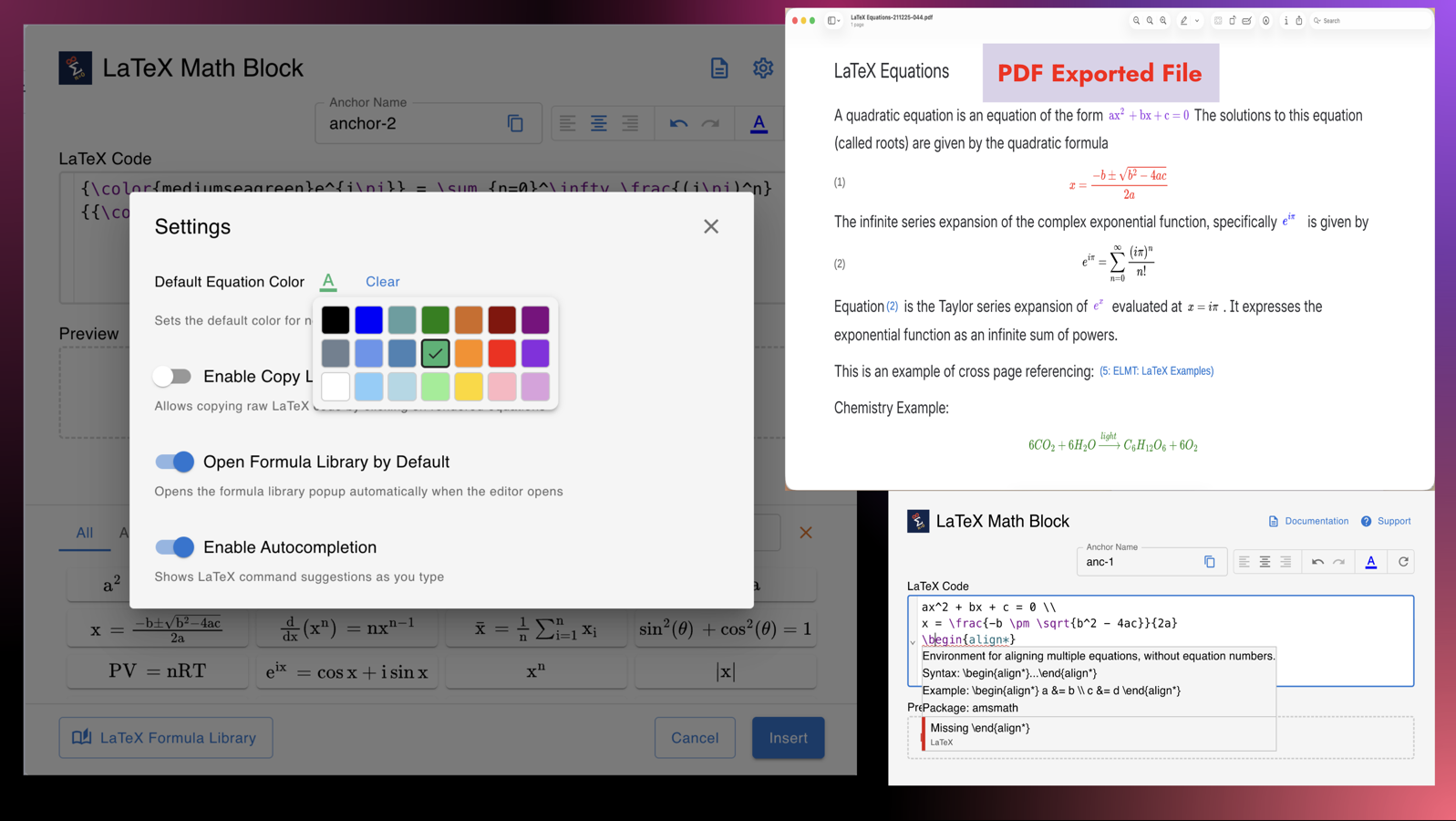Redo in small LaTeX window toolbar
This screenshot has height=821, width=1456.
tap(1338, 562)
